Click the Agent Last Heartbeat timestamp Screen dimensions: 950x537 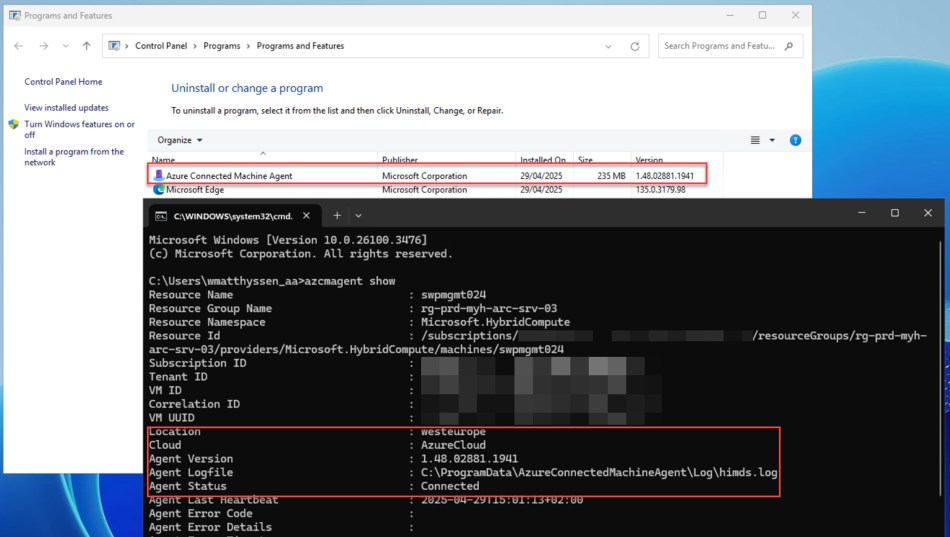pos(502,500)
